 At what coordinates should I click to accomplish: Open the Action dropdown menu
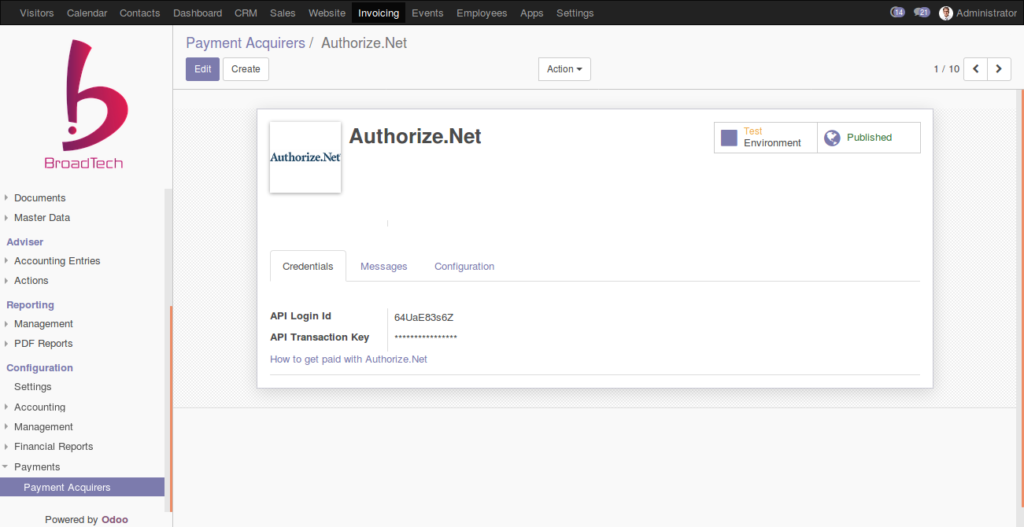pos(564,69)
